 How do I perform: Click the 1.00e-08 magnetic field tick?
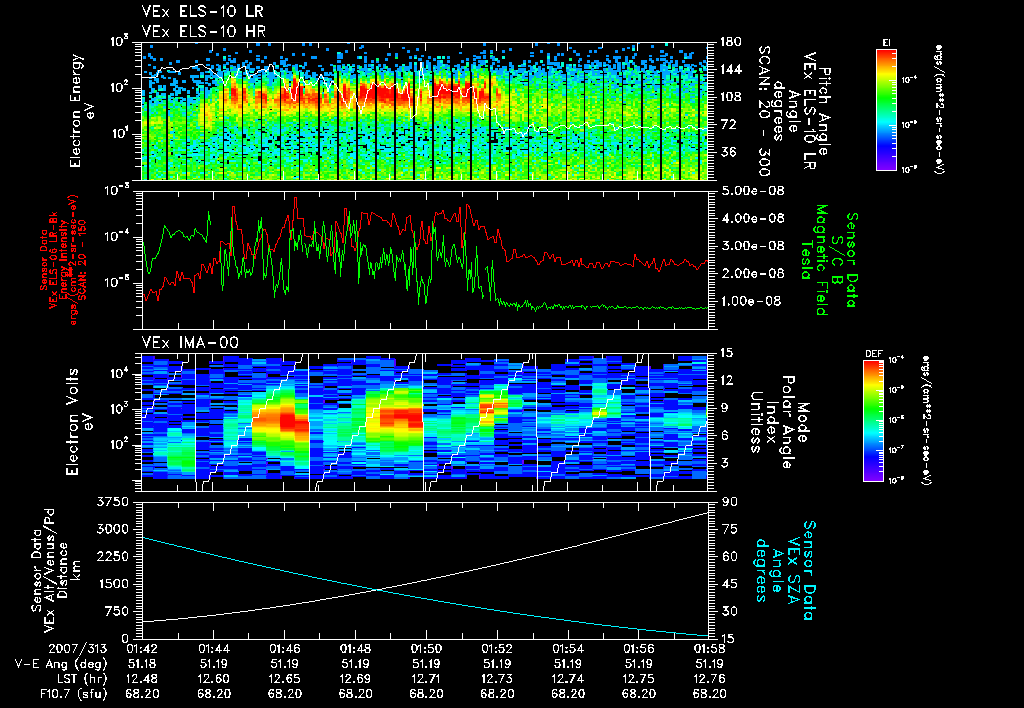click(x=750, y=301)
